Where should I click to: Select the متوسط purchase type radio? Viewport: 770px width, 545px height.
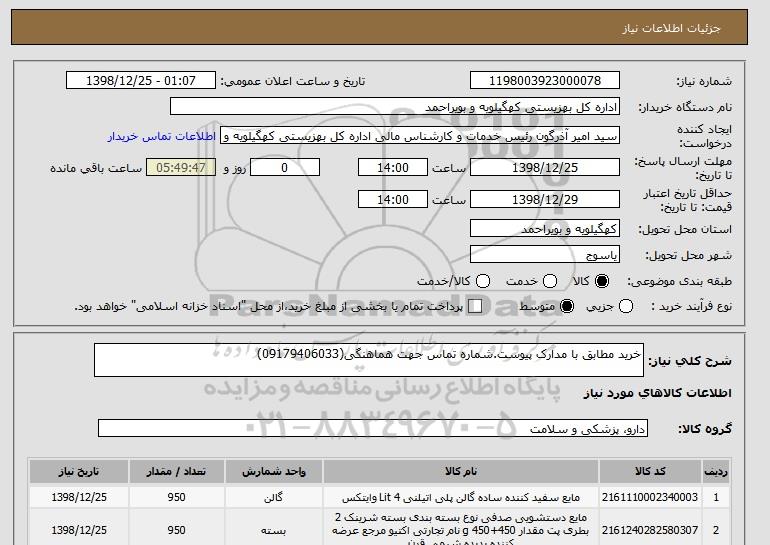click(x=567, y=306)
